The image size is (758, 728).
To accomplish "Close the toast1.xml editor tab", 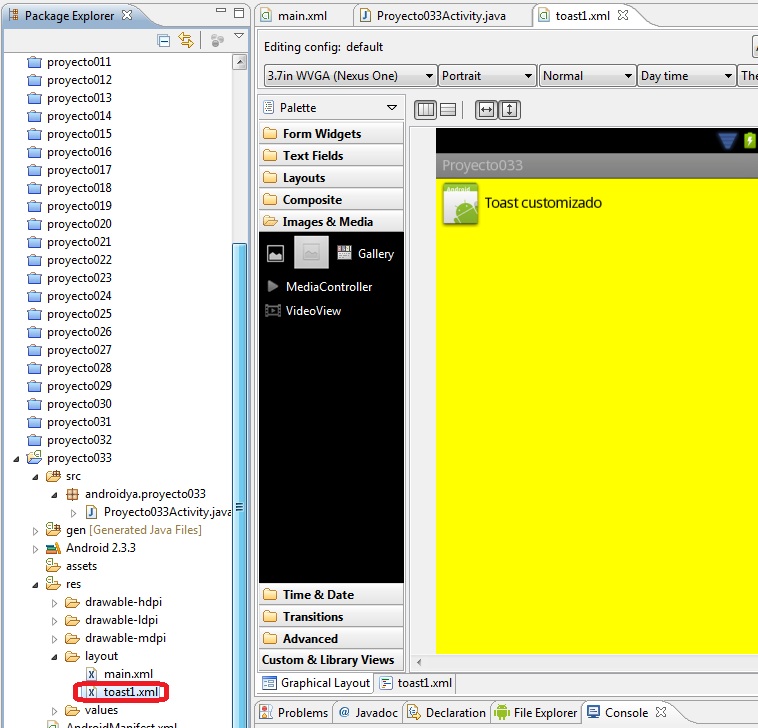I will click(623, 15).
